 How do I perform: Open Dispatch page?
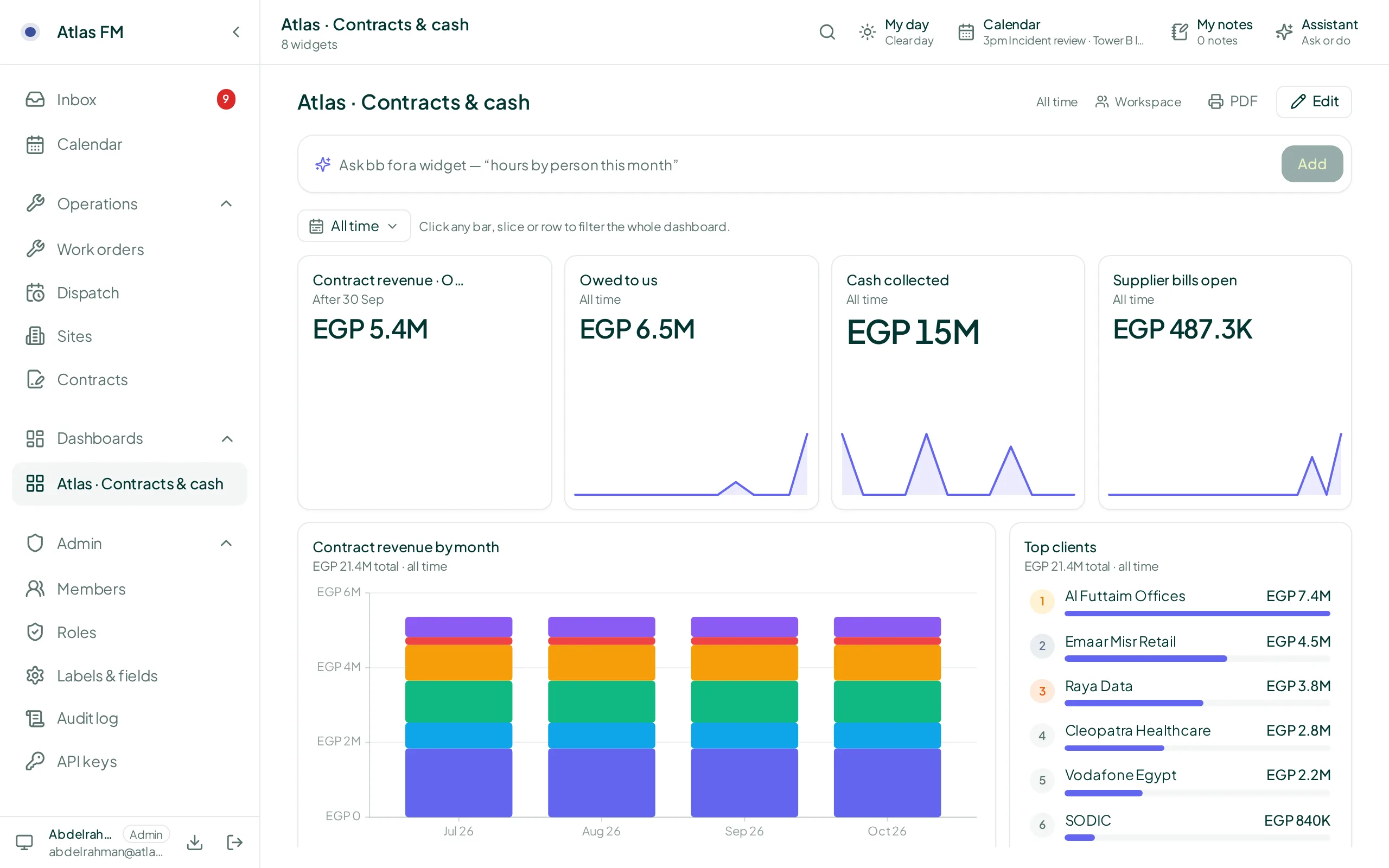130,293
